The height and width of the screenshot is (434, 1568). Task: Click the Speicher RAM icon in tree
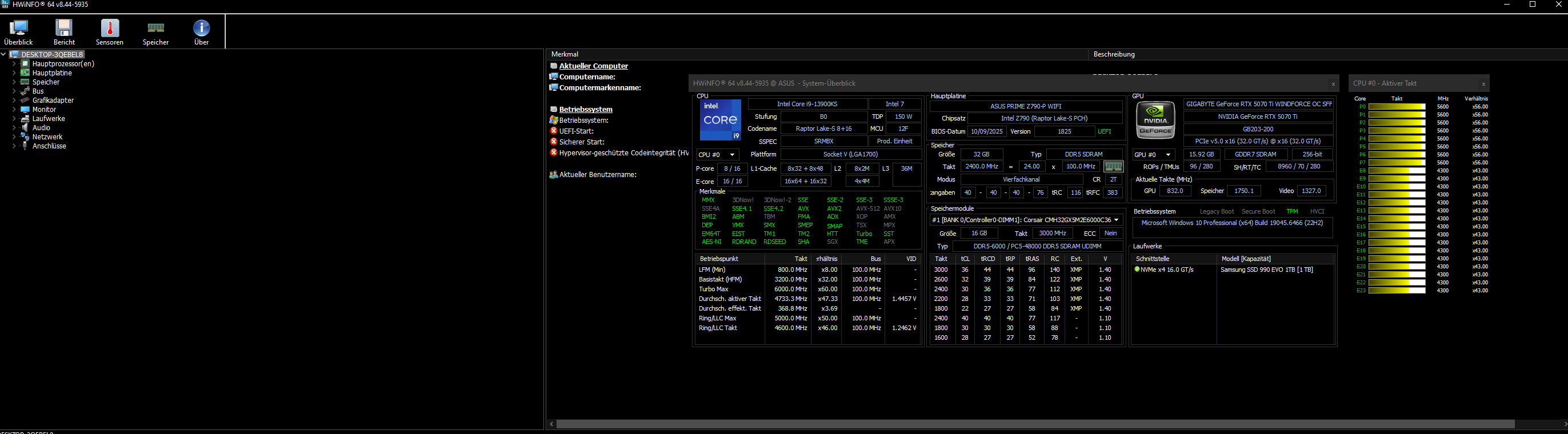tap(25, 82)
